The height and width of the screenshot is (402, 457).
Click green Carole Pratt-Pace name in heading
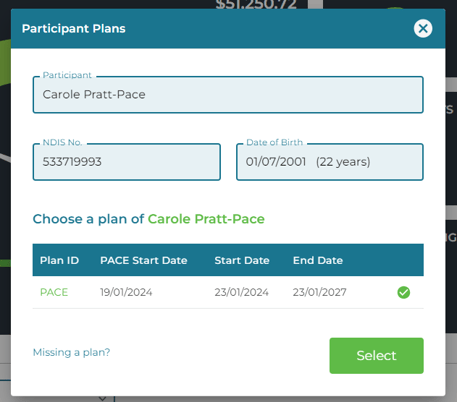coord(206,219)
